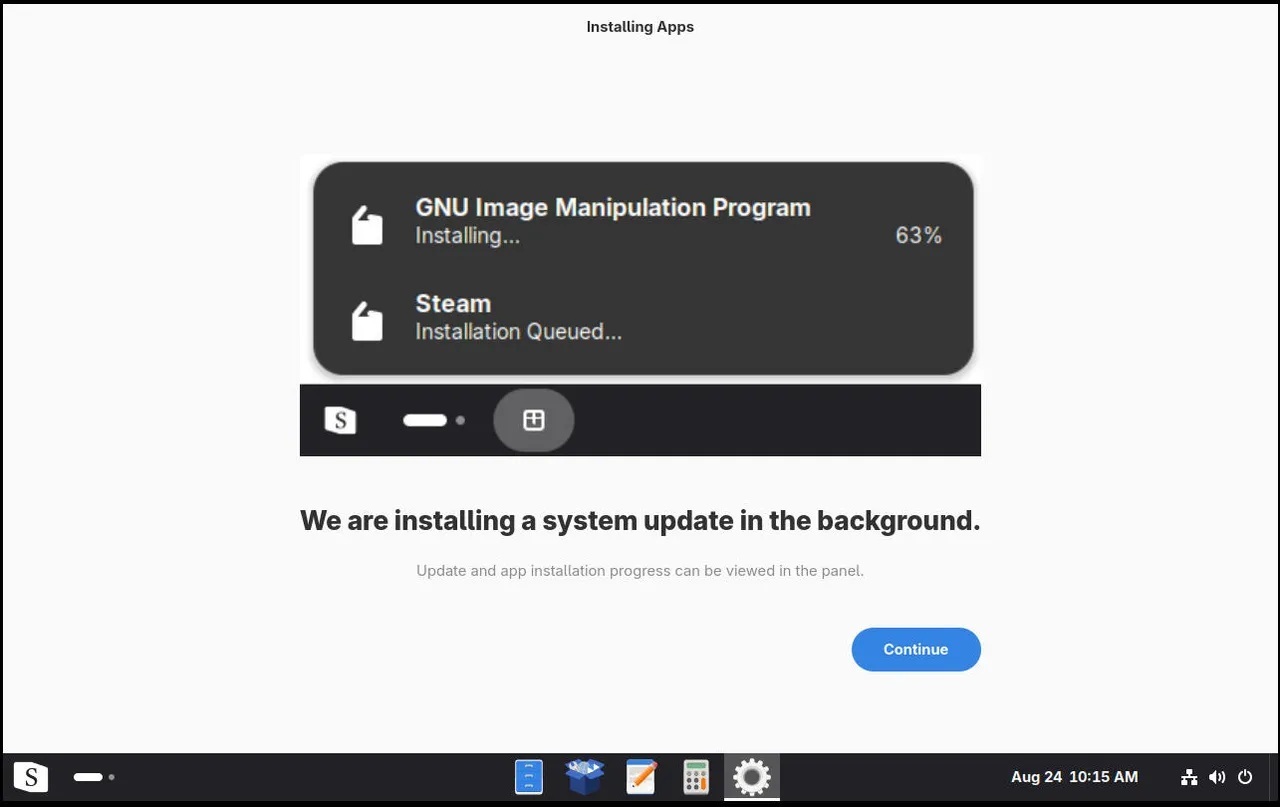Select the active workspace pill indicator
Viewport: 1280px width, 807px height.
[88, 777]
